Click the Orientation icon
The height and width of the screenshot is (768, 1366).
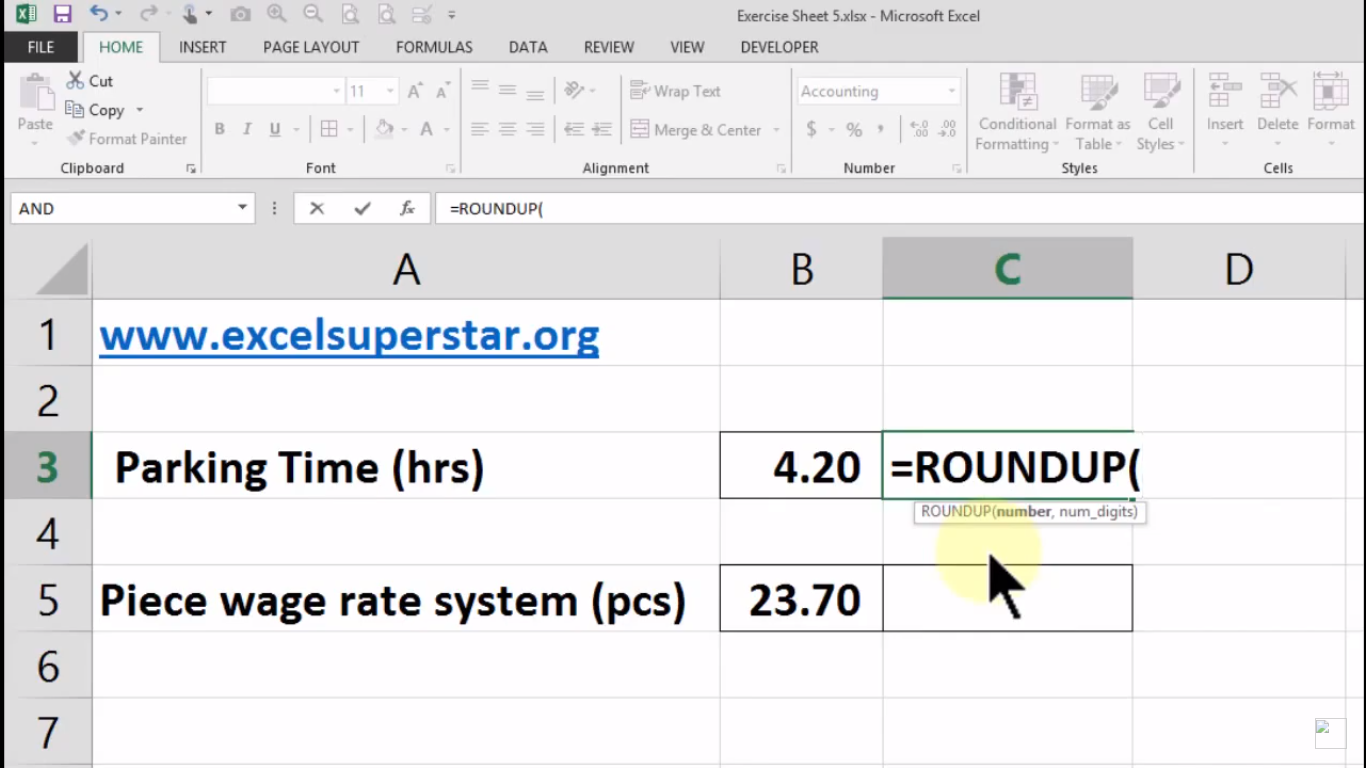574,90
